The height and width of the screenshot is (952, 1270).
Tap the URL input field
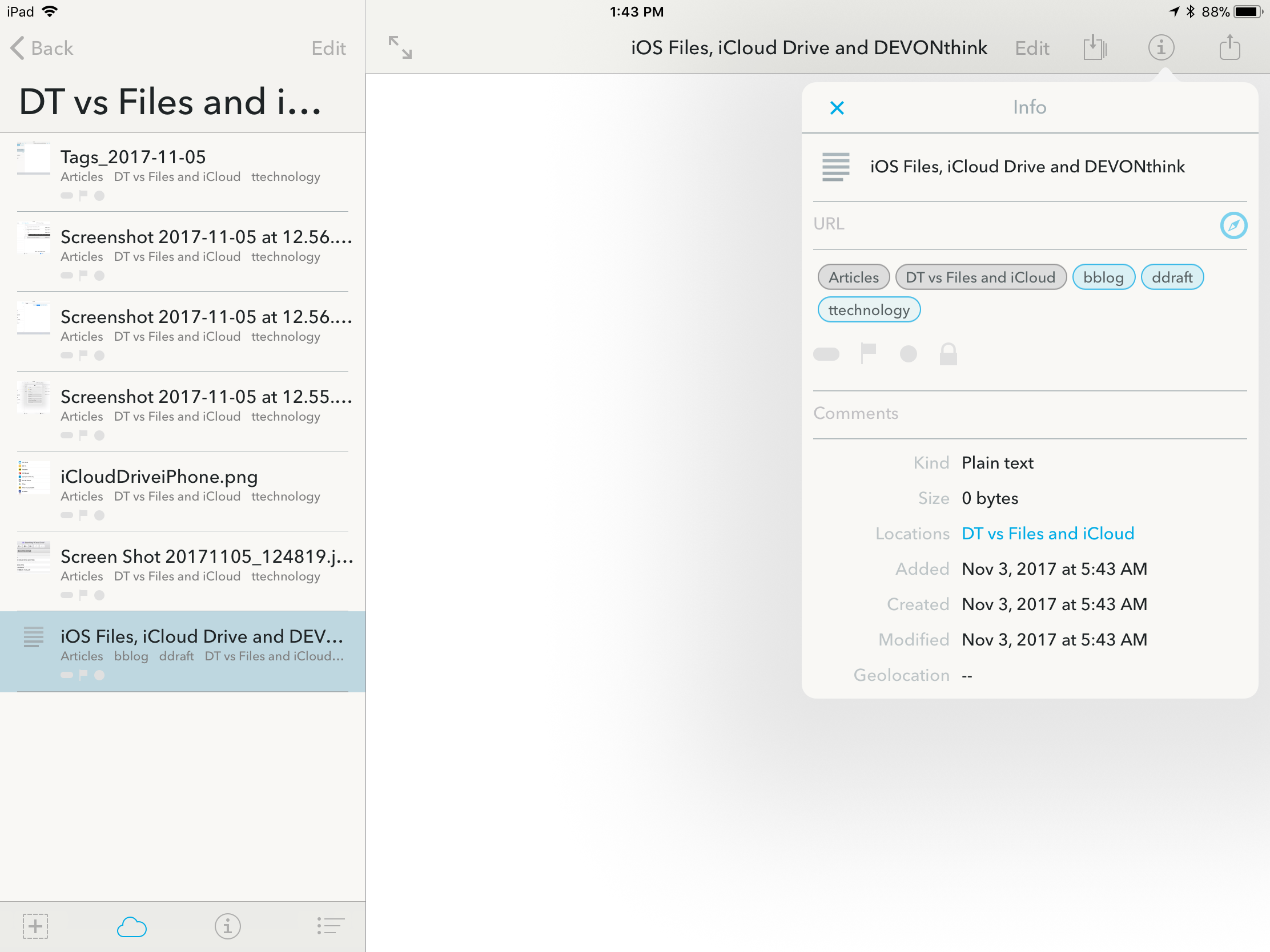coord(1014,224)
